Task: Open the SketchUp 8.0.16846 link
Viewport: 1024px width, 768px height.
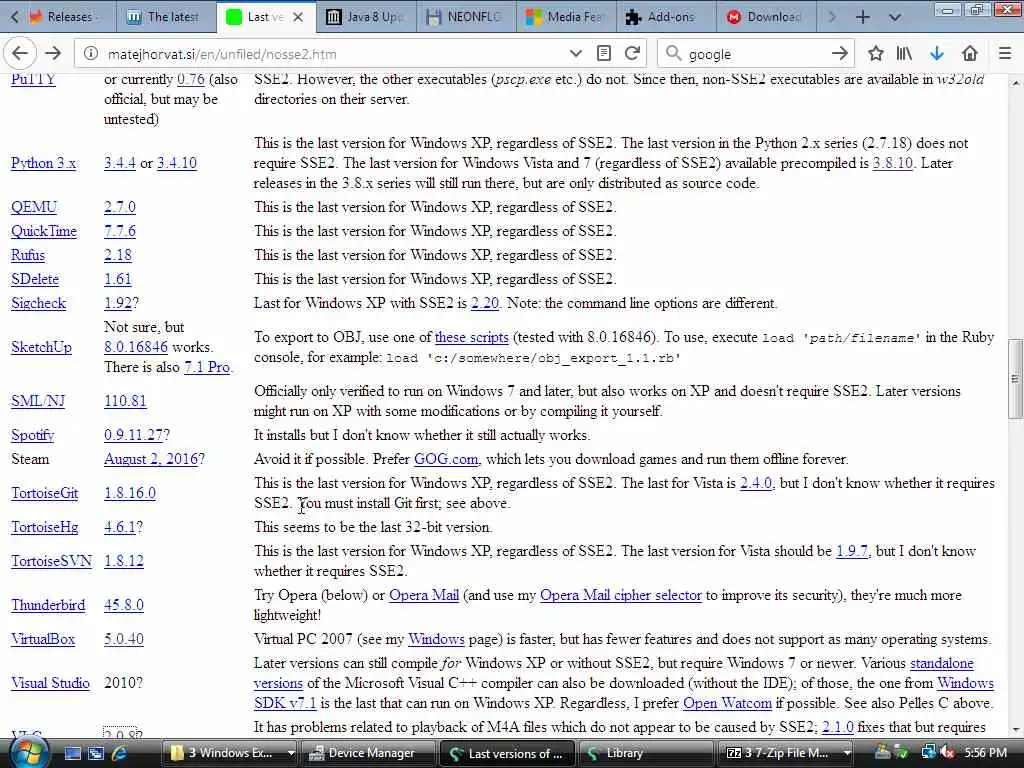Action: coord(136,347)
